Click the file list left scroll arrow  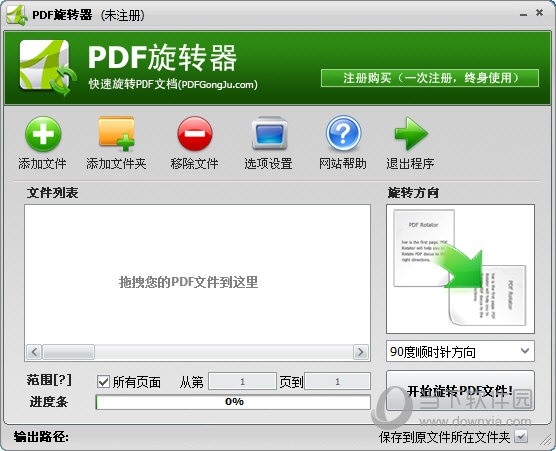coord(34,352)
